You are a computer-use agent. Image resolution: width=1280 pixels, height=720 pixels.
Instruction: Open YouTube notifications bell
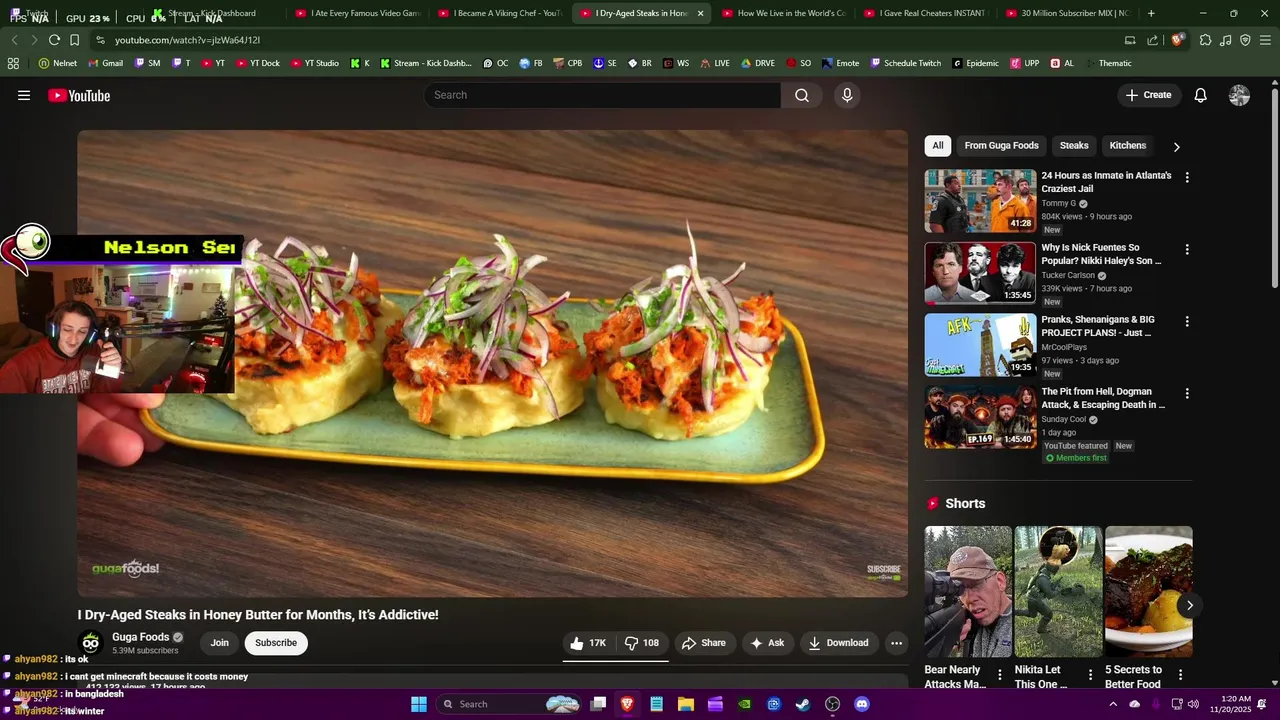click(x=1200, y=95)
